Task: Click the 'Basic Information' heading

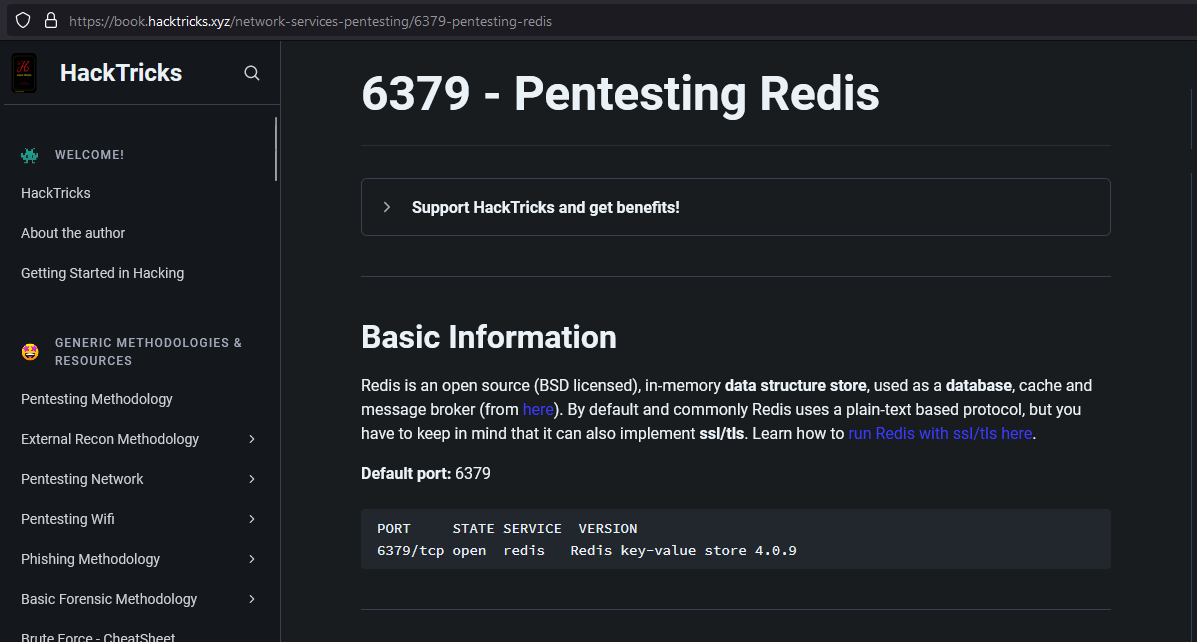Action: (x=489, y=337)
